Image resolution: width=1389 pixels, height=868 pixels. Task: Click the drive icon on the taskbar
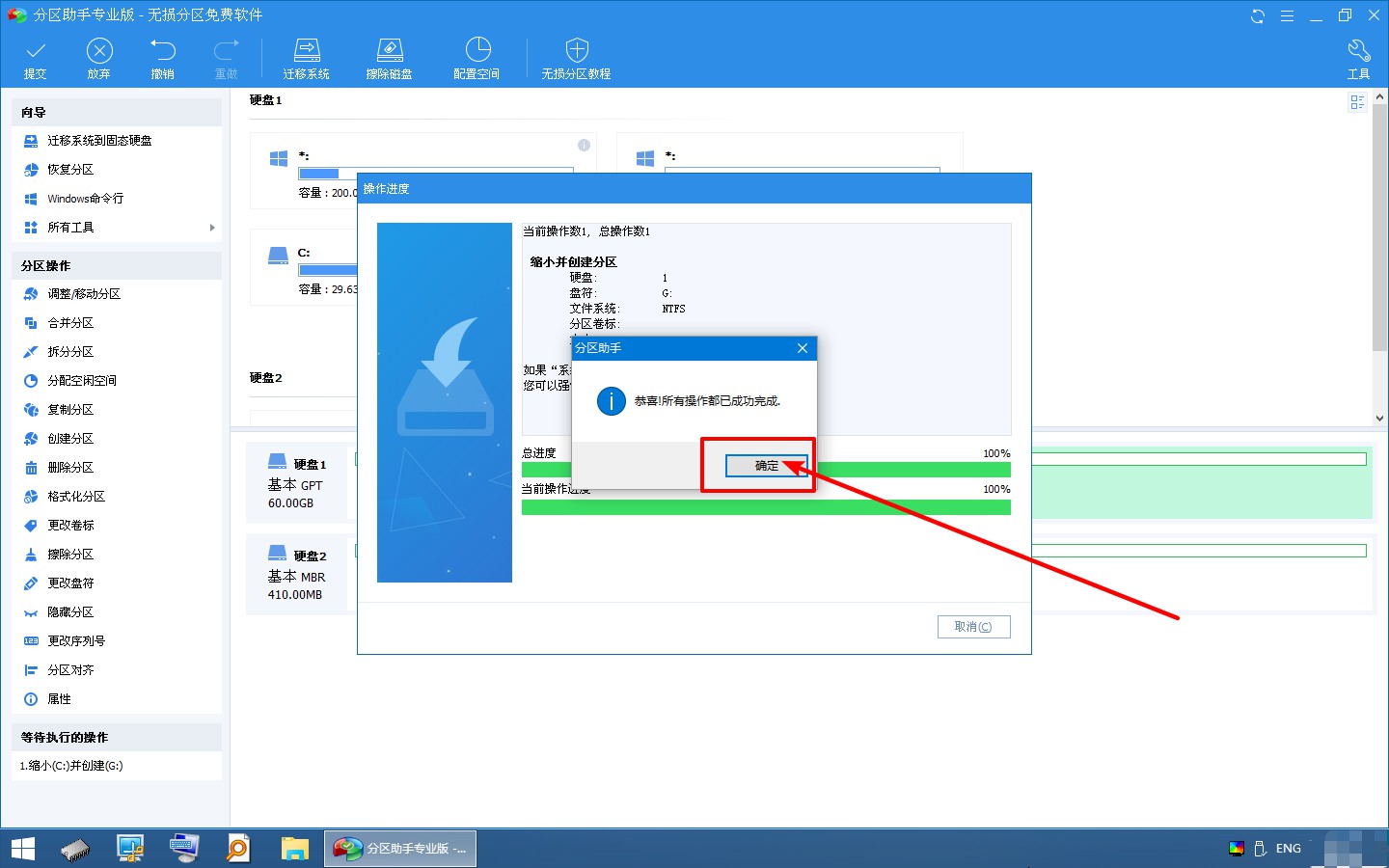pos(75,849)
